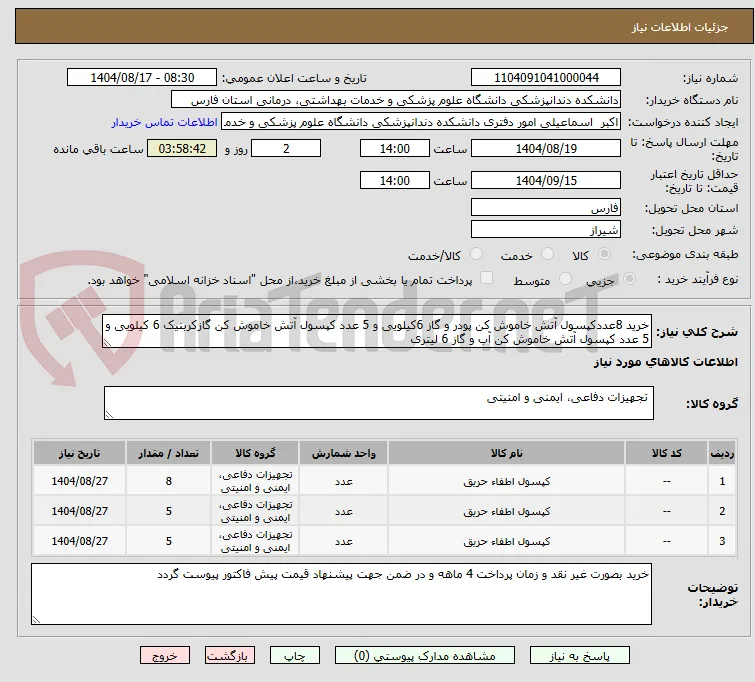Select the متوسط purchase type radio

click(565, 279)
